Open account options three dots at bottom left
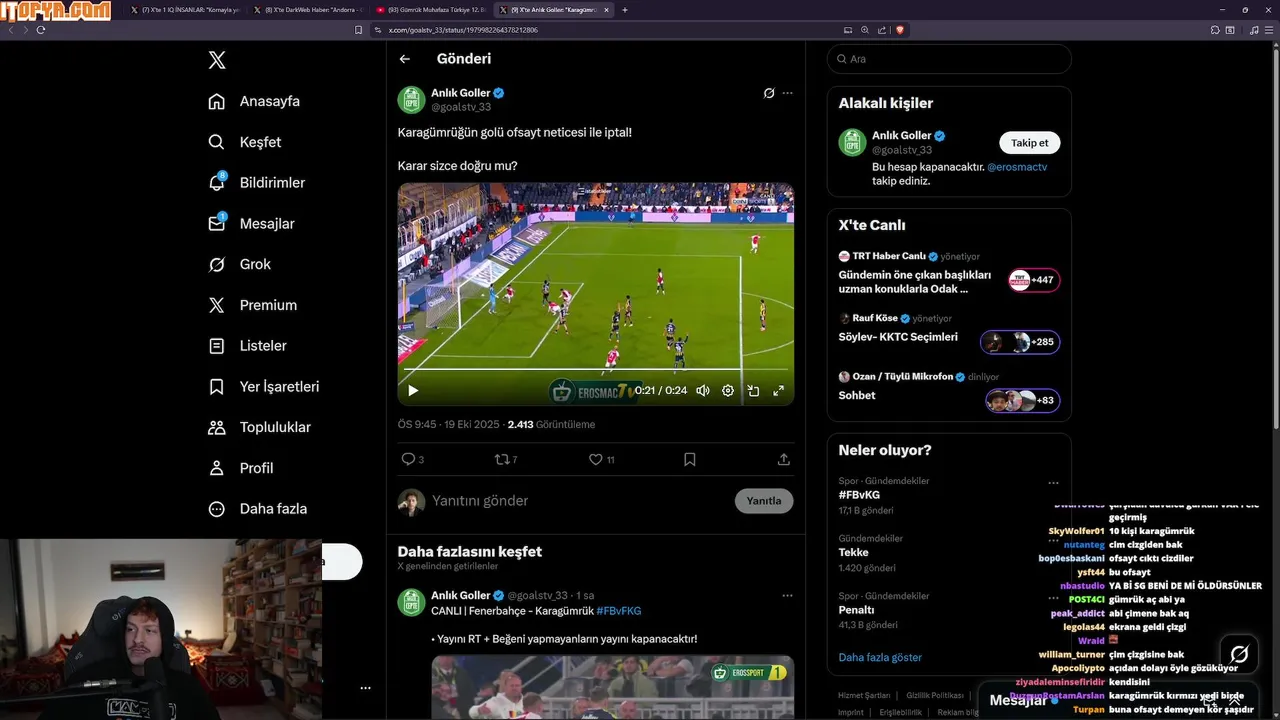The image size is (1280, 720). (x=365, y=688)
